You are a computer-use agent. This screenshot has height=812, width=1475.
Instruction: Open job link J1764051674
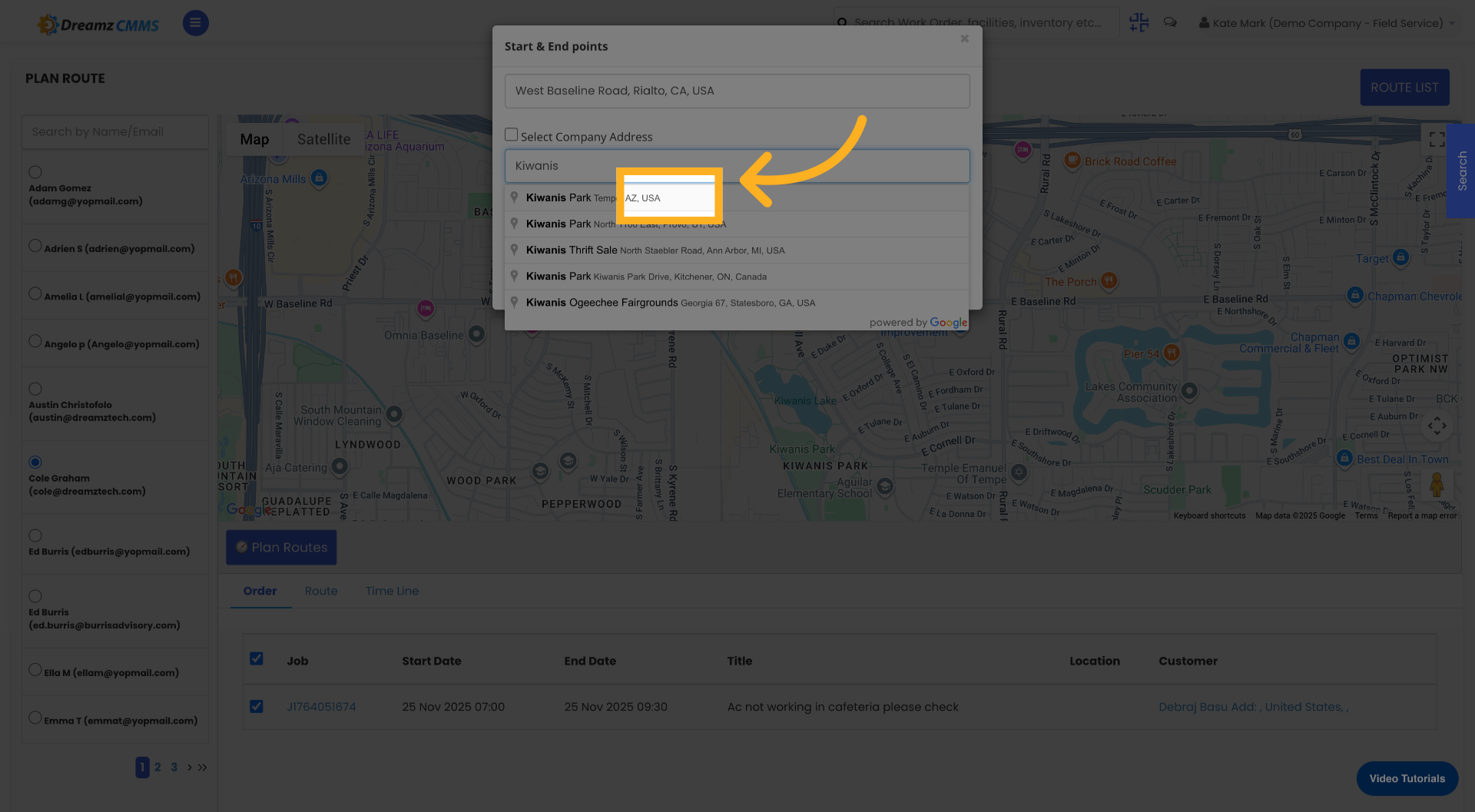point(321,707)
